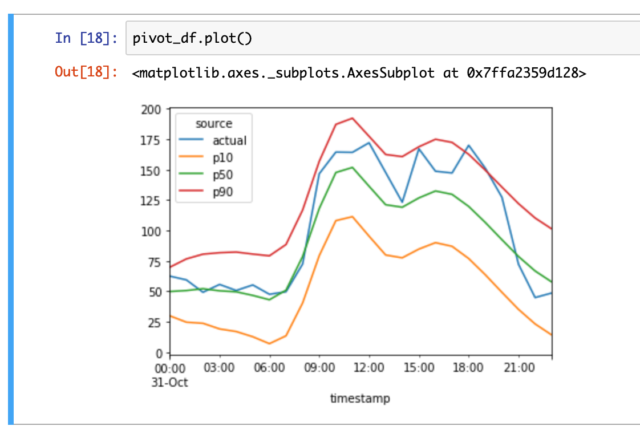Screen dimensions: 640x430
Task: Click the 03:00 x-axis tick label
Action: (219, 368)
